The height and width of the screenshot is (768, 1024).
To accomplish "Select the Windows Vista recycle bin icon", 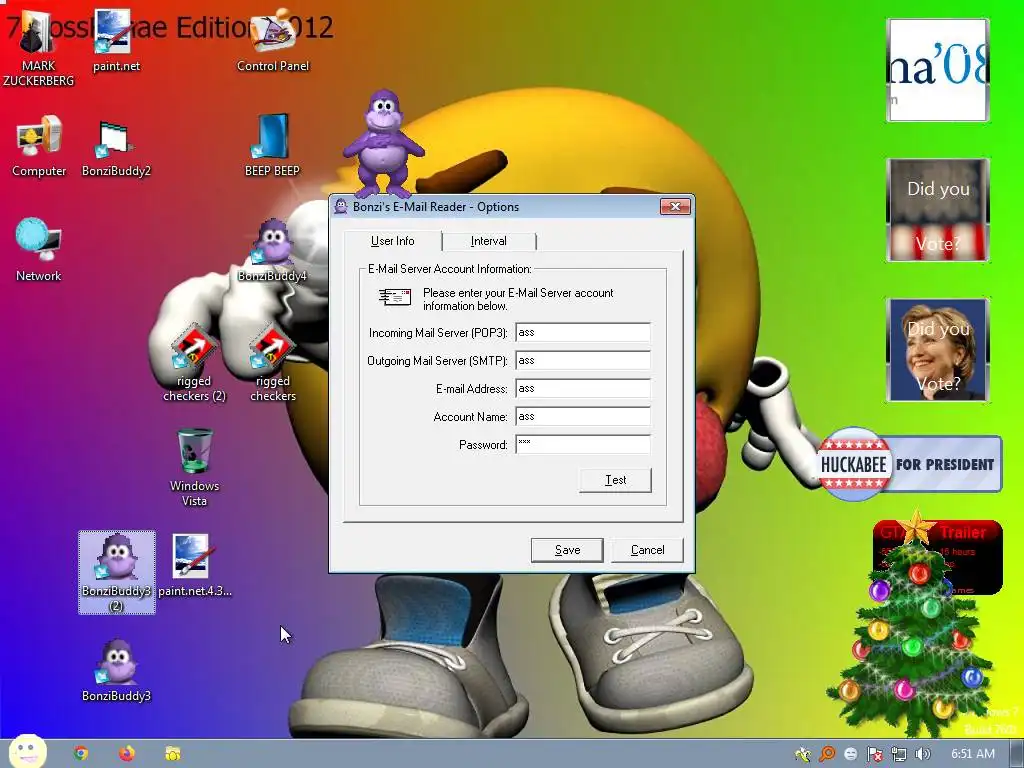I will (195, 468).
